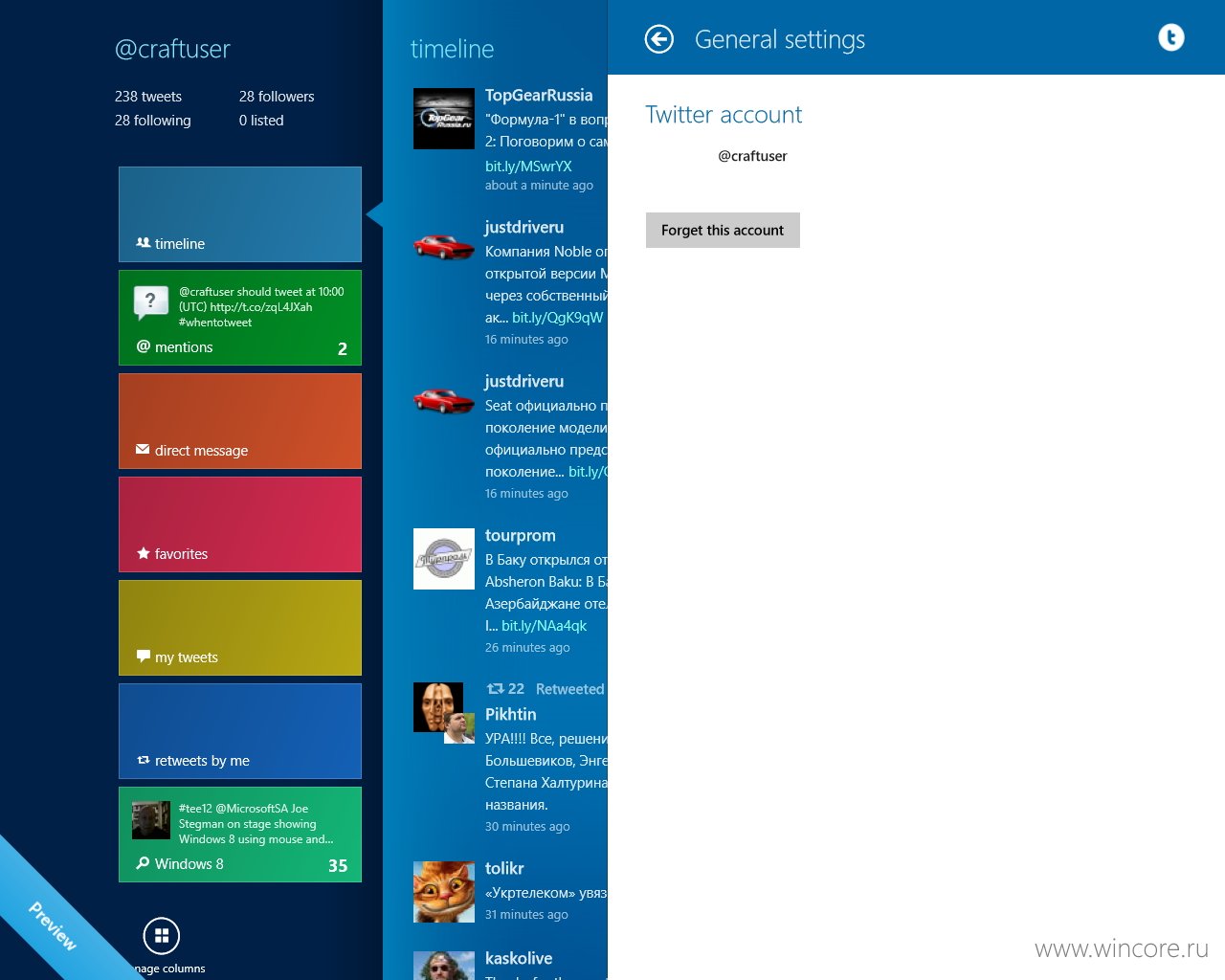Screen dimensions: 1225x980
Task: Open the bit.ly/MSwrYX link
Action: click(528, 167)
